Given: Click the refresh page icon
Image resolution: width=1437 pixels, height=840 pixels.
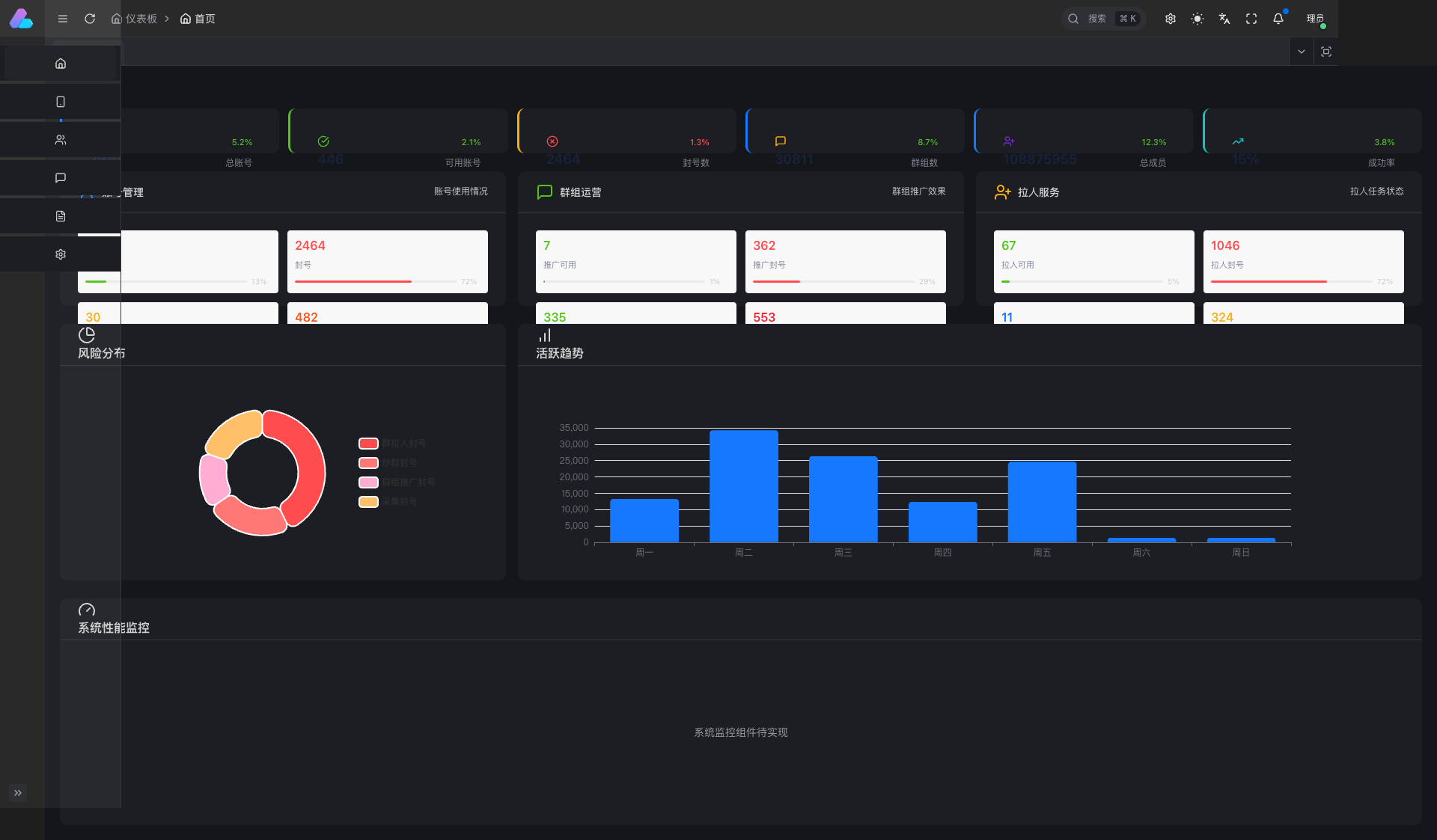Looking at the screenshot, I should tap(90, 19).
